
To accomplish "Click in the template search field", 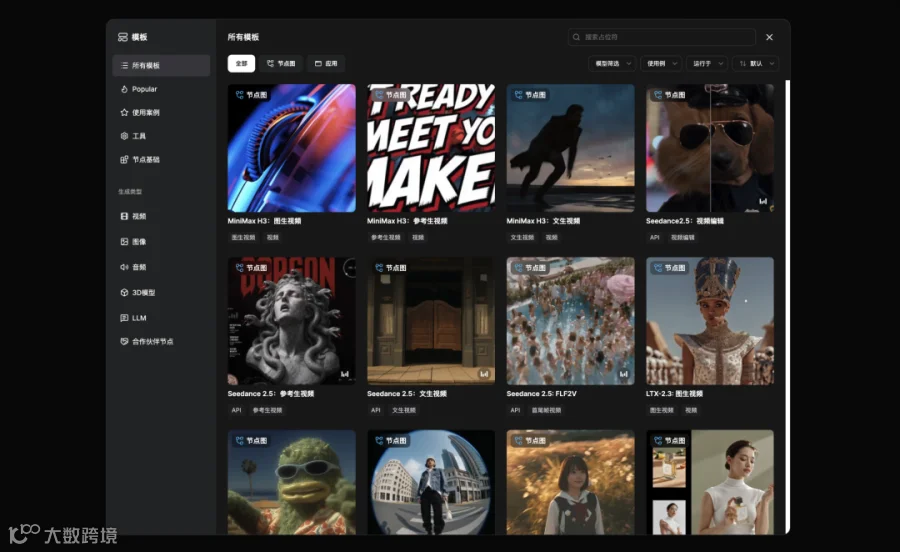I will pos(662,37).
